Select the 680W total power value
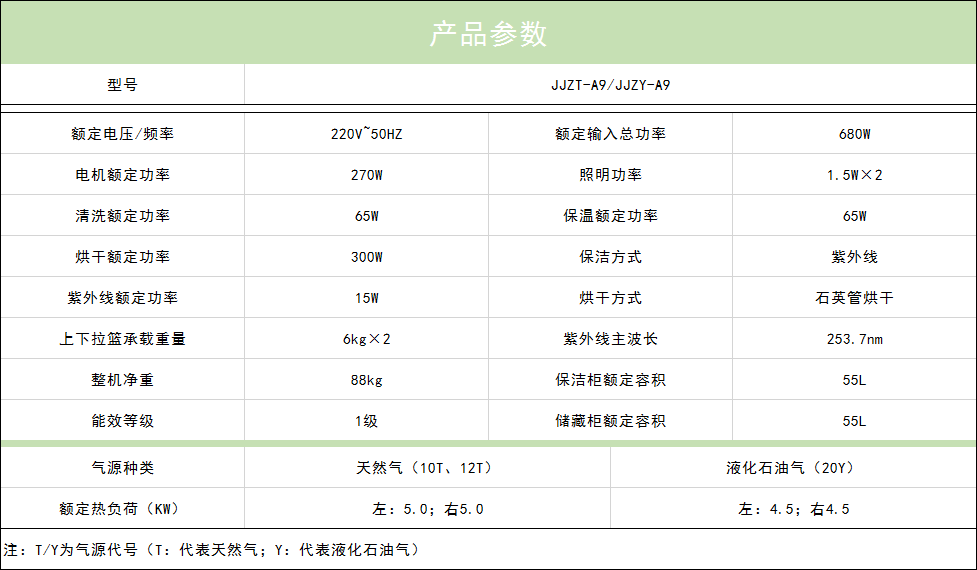977x570 pixels. [x=854, y=134]
